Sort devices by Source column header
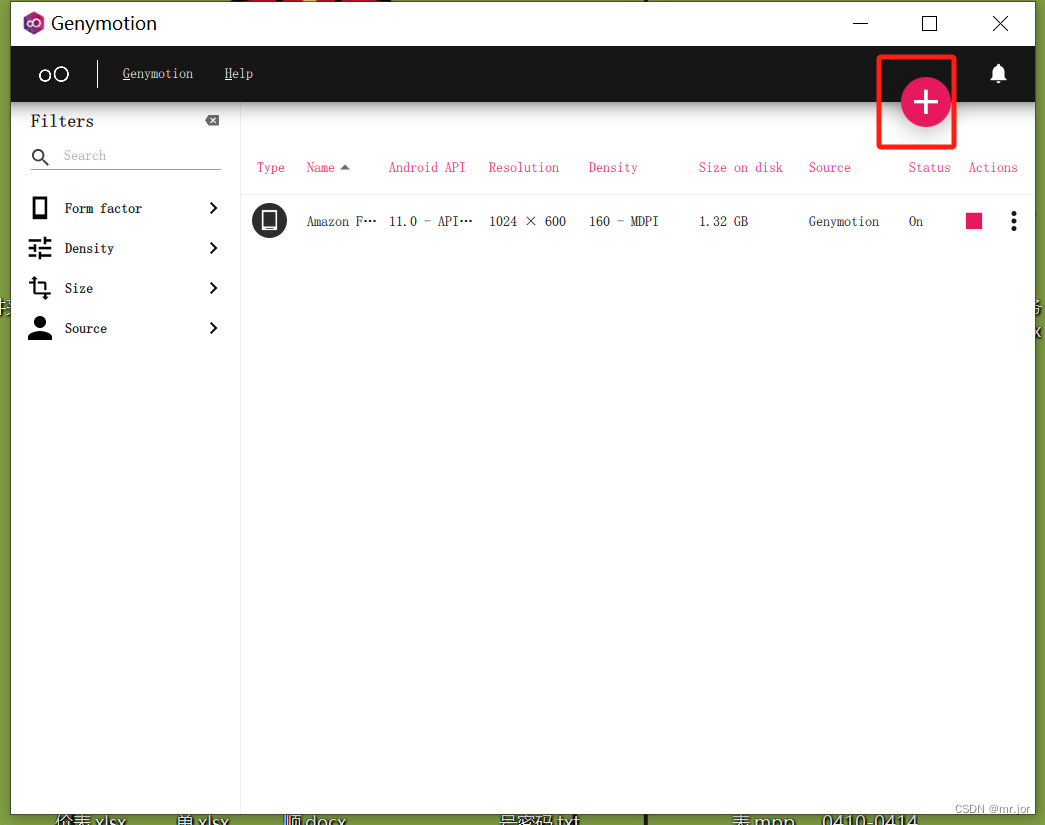 pyautogui.click(x=830, y=168)
